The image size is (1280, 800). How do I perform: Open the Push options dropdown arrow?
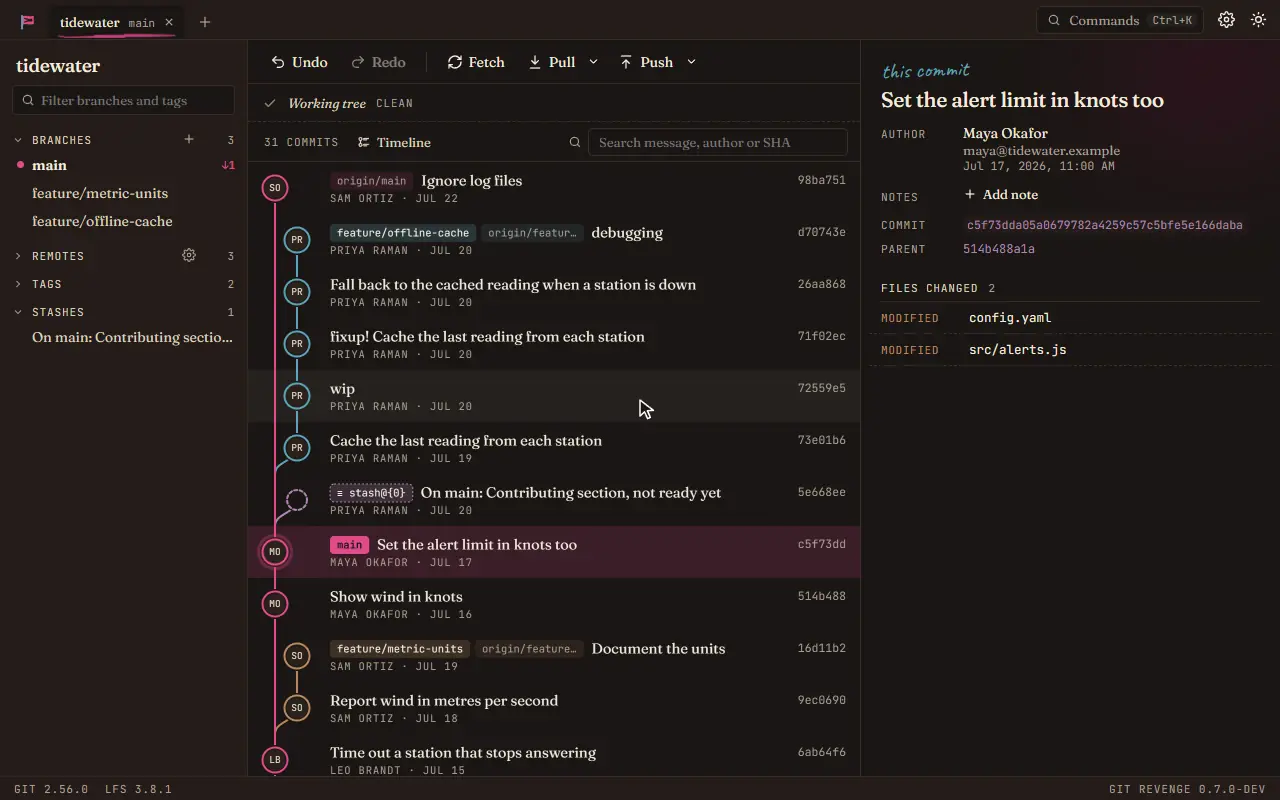[x=691, y=62]
